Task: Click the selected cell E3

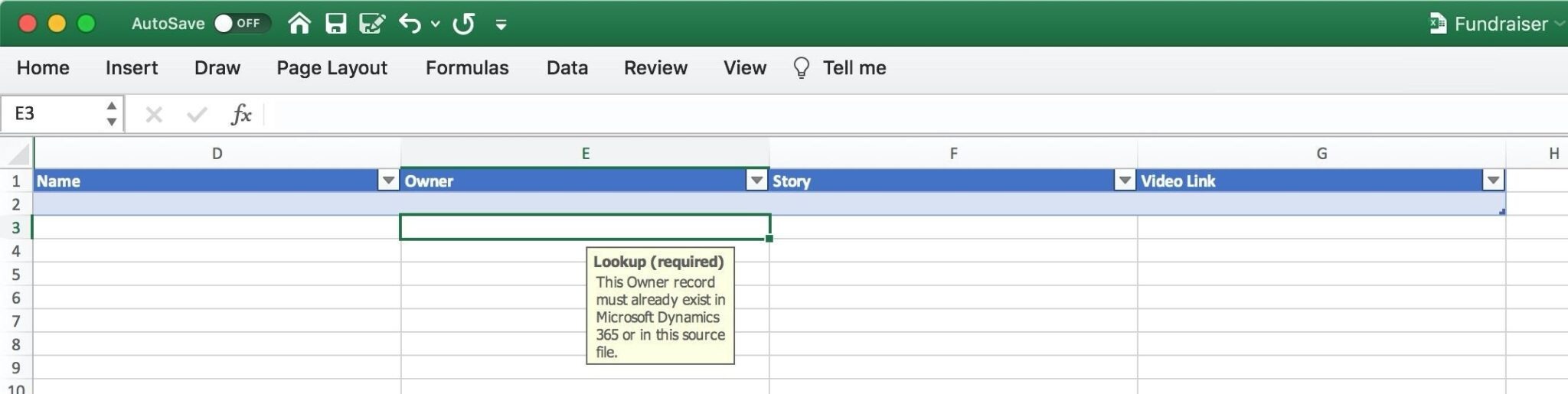Action: [x=585, y=227]
